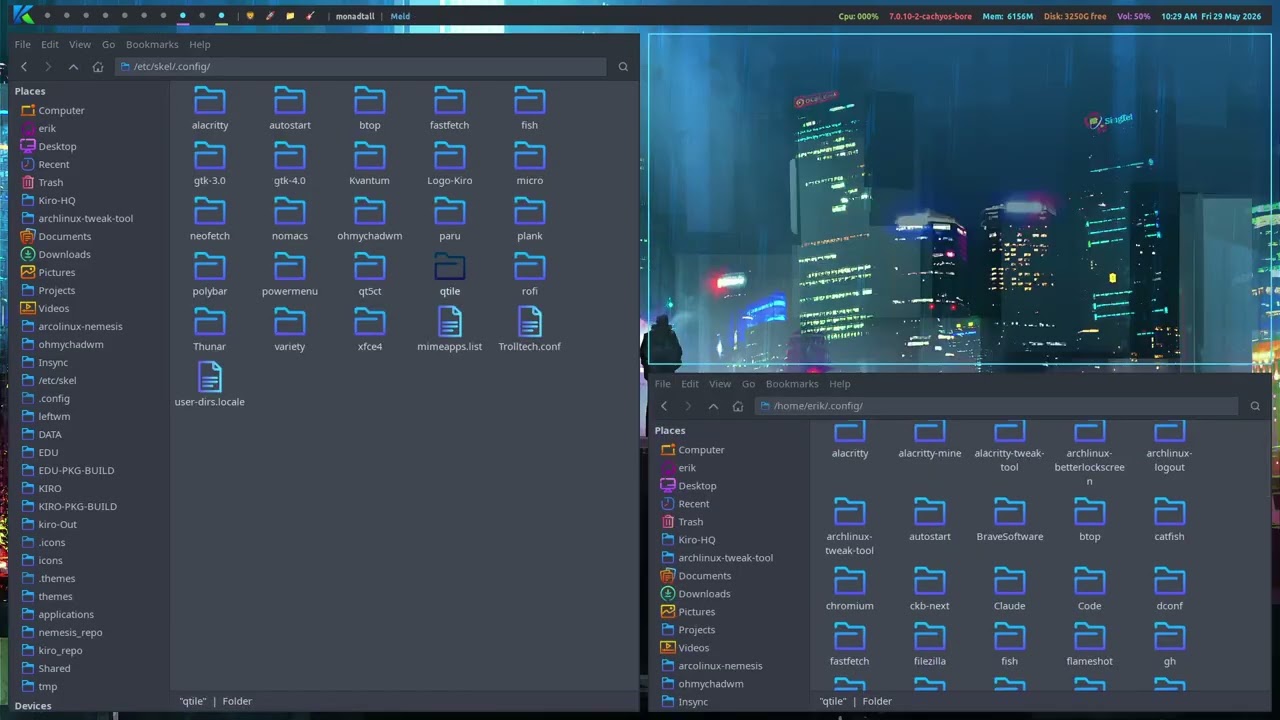Open search in the /etc/skel/.config window
The image size is (1280, 720).
pyautogui.click(x=623, y=67)
